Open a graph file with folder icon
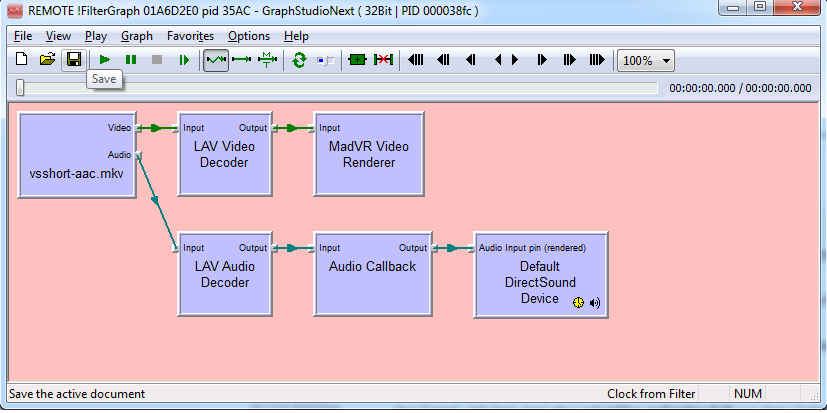The width and height of the screenshot is (827, 413). (47, 60)
